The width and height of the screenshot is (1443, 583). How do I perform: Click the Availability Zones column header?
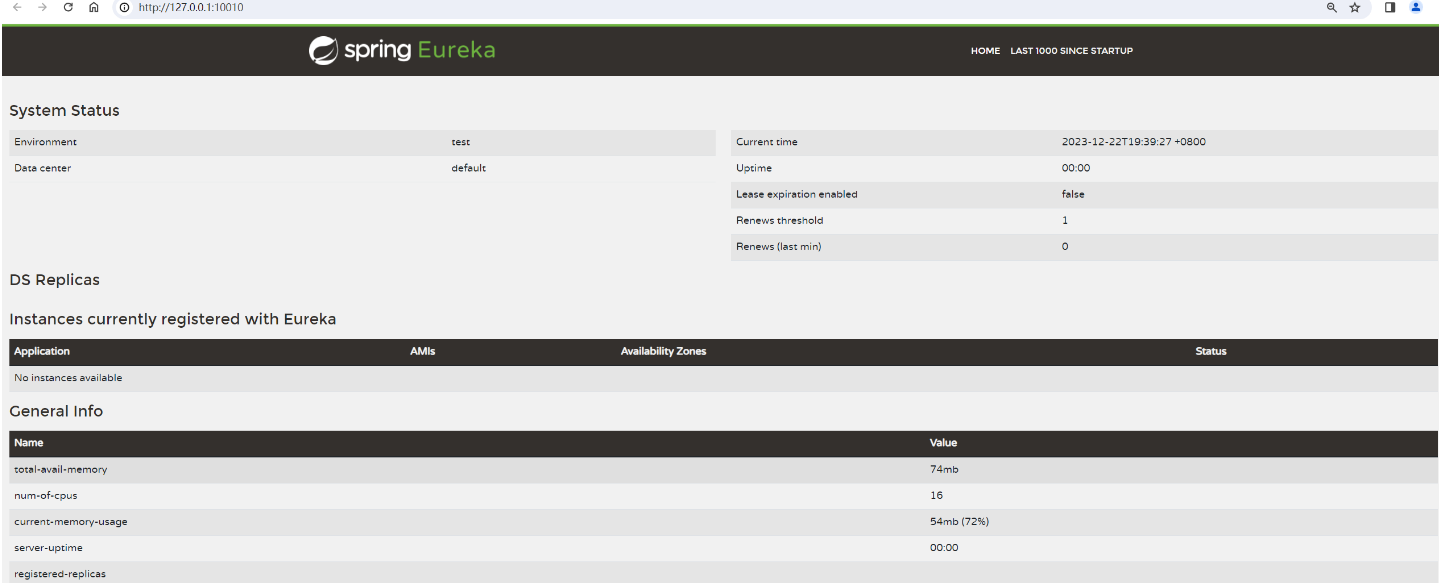[x=663, y=351]
